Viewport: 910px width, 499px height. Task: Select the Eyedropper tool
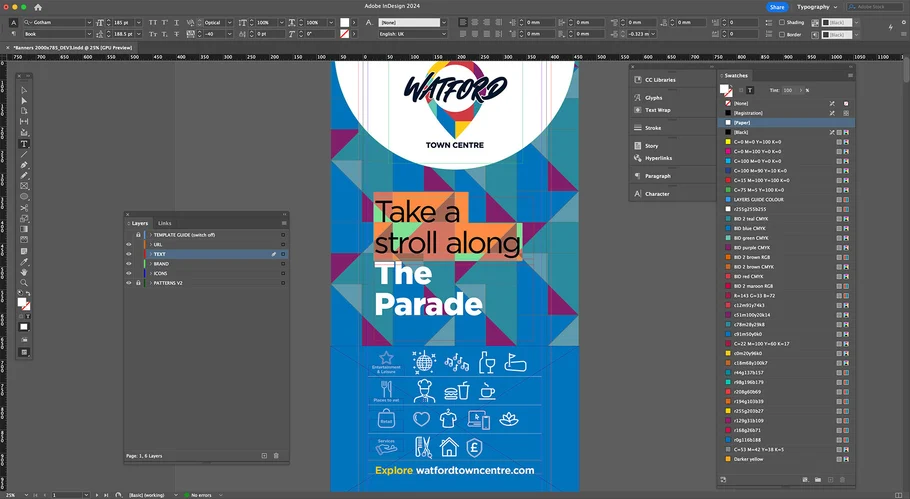tap(24, 262)
